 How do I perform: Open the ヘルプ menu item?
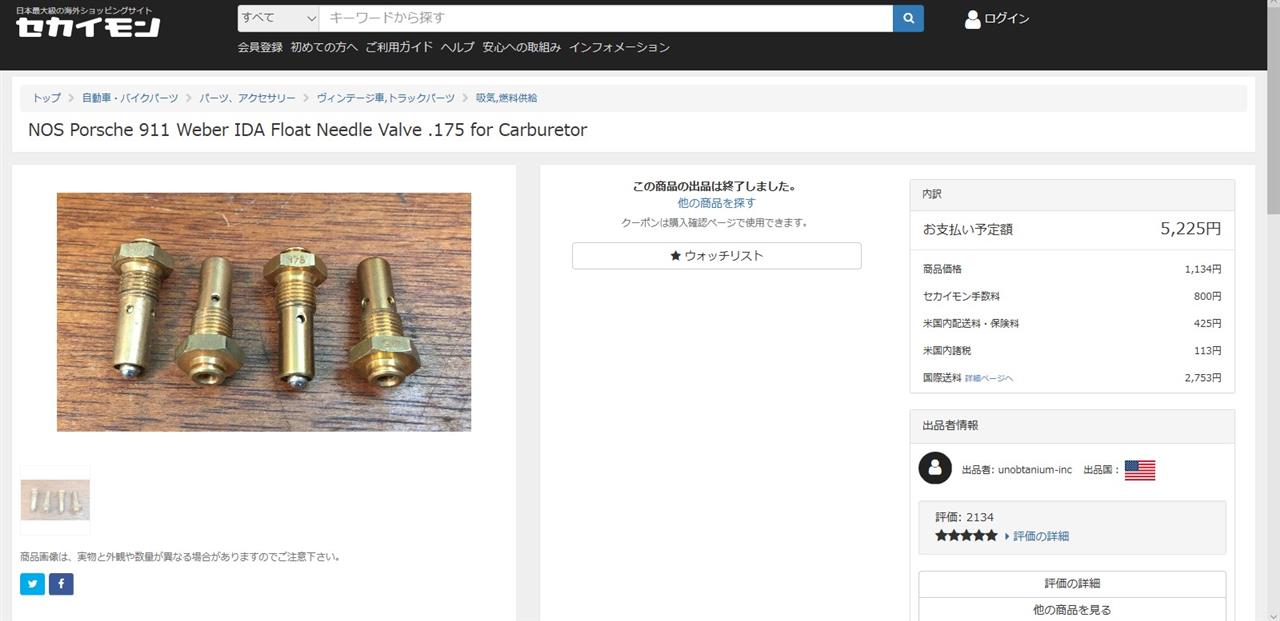tap(458, 47)
